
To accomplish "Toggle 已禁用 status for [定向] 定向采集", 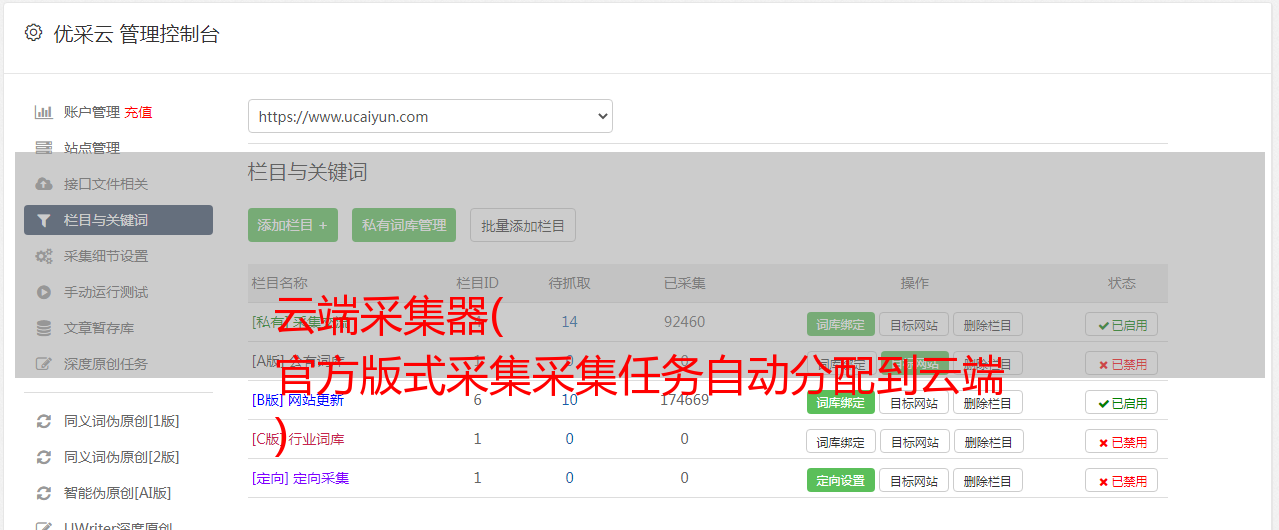I will pyautogui.click(x=1122, y=480).
